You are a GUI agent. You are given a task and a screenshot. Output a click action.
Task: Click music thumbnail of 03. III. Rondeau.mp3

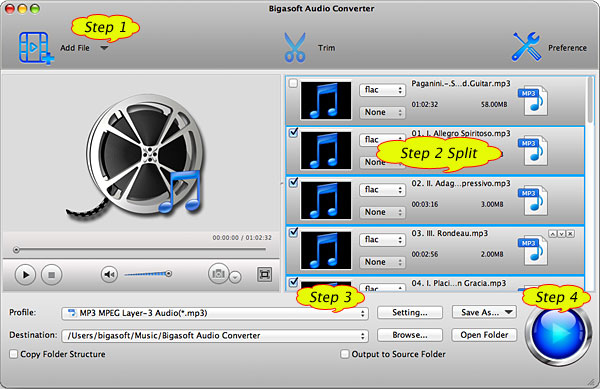(x=326, y=250)
